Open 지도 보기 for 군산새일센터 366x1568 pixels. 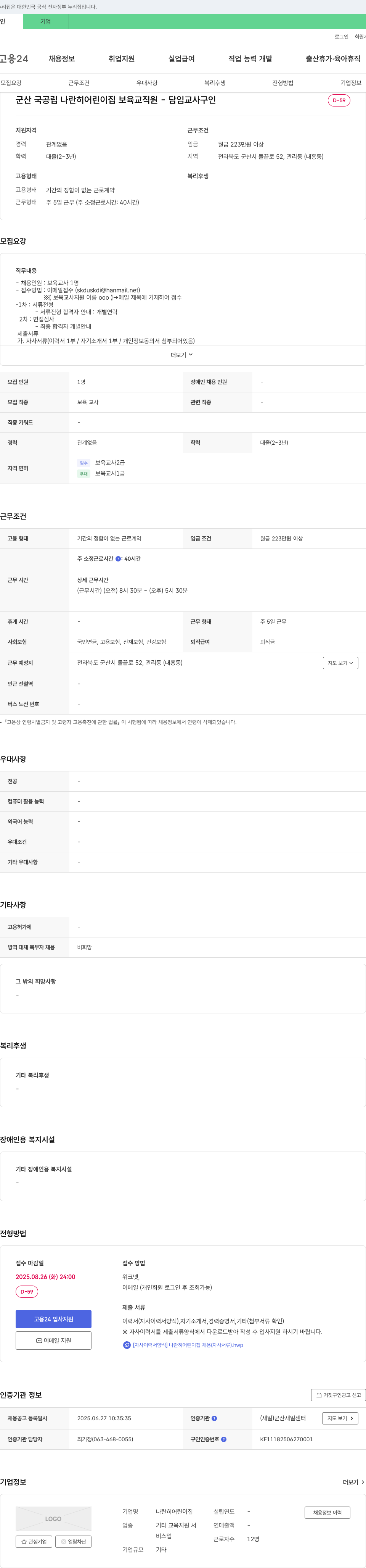pyautogui.click(x=340, y=1418)
